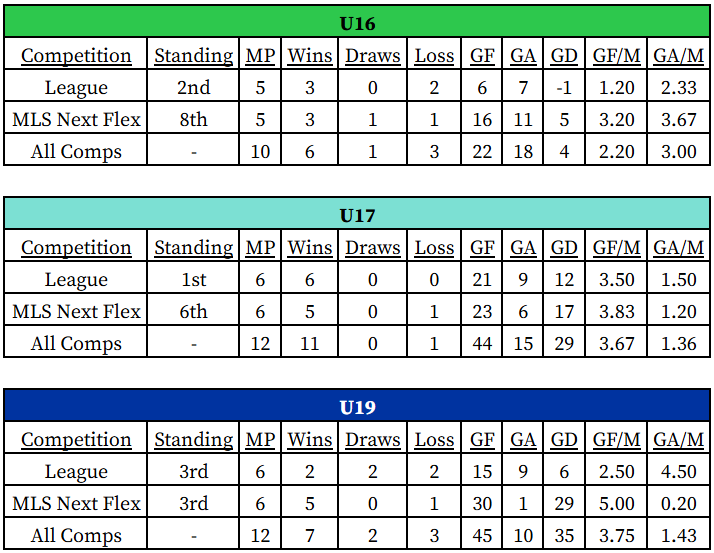The image size is (714, 553).
Task: Click the Standing header in U17 table
Action: point(193,248)
